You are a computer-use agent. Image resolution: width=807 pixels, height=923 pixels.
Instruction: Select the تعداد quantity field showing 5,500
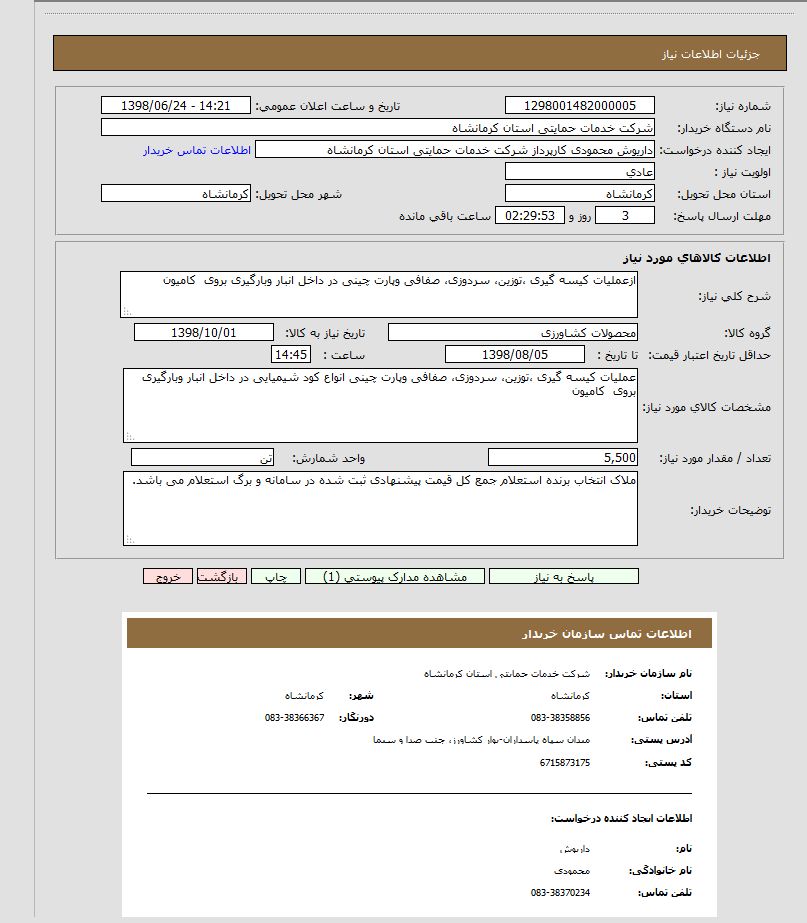562,458
